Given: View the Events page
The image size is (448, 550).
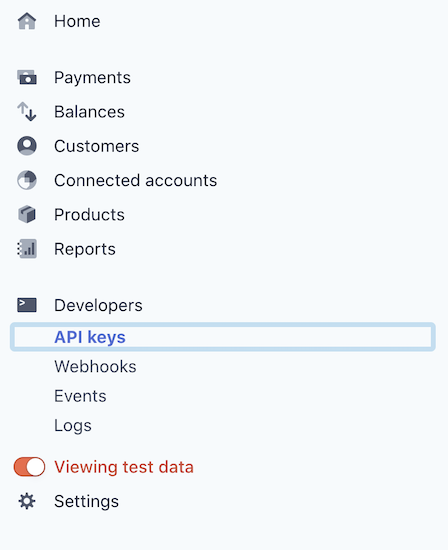Looking at the screenshot, I should (80, 396).
